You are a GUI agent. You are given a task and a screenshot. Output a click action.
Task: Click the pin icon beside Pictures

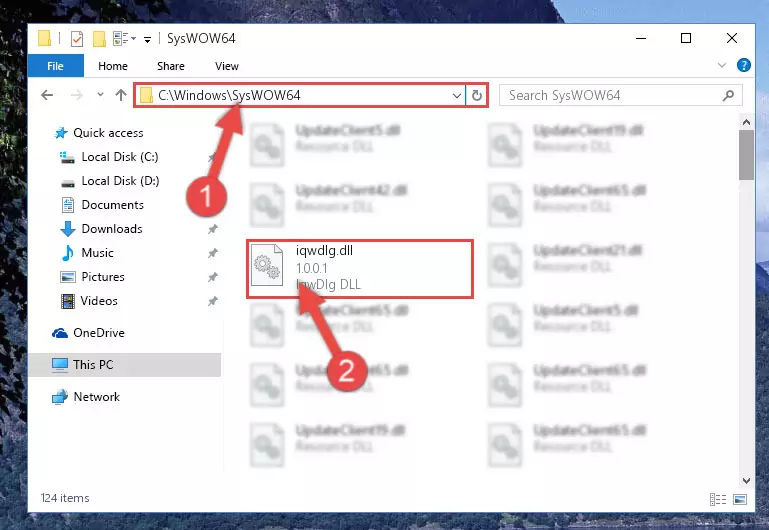pos(212,277)
